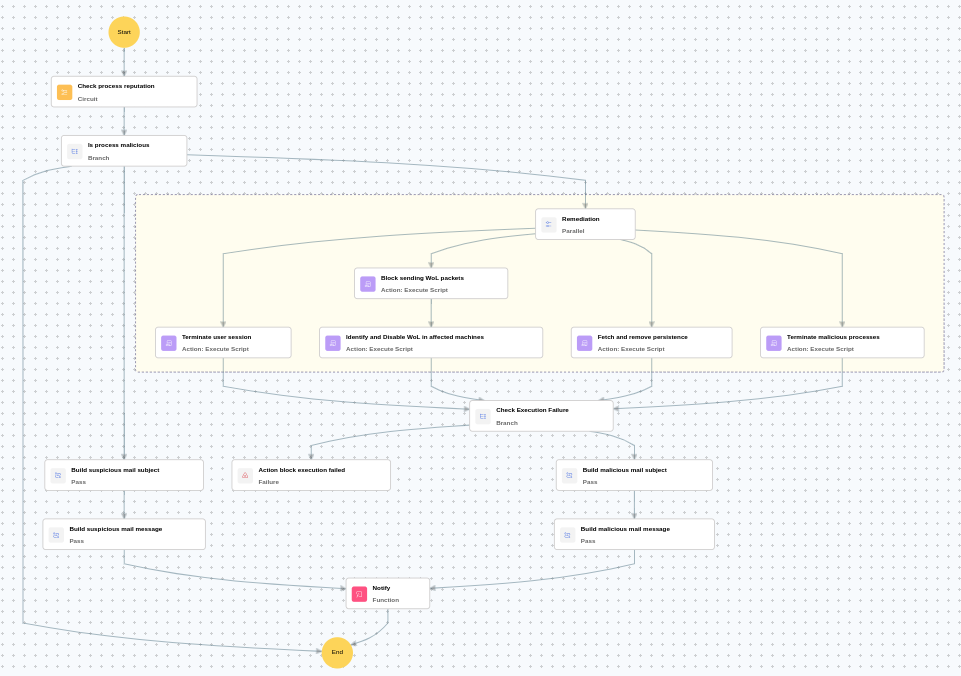This screenshot has width=961, height=676.
Task: Click script icon on Fetch and remove persistence
Action: click(x=585, y=343)
